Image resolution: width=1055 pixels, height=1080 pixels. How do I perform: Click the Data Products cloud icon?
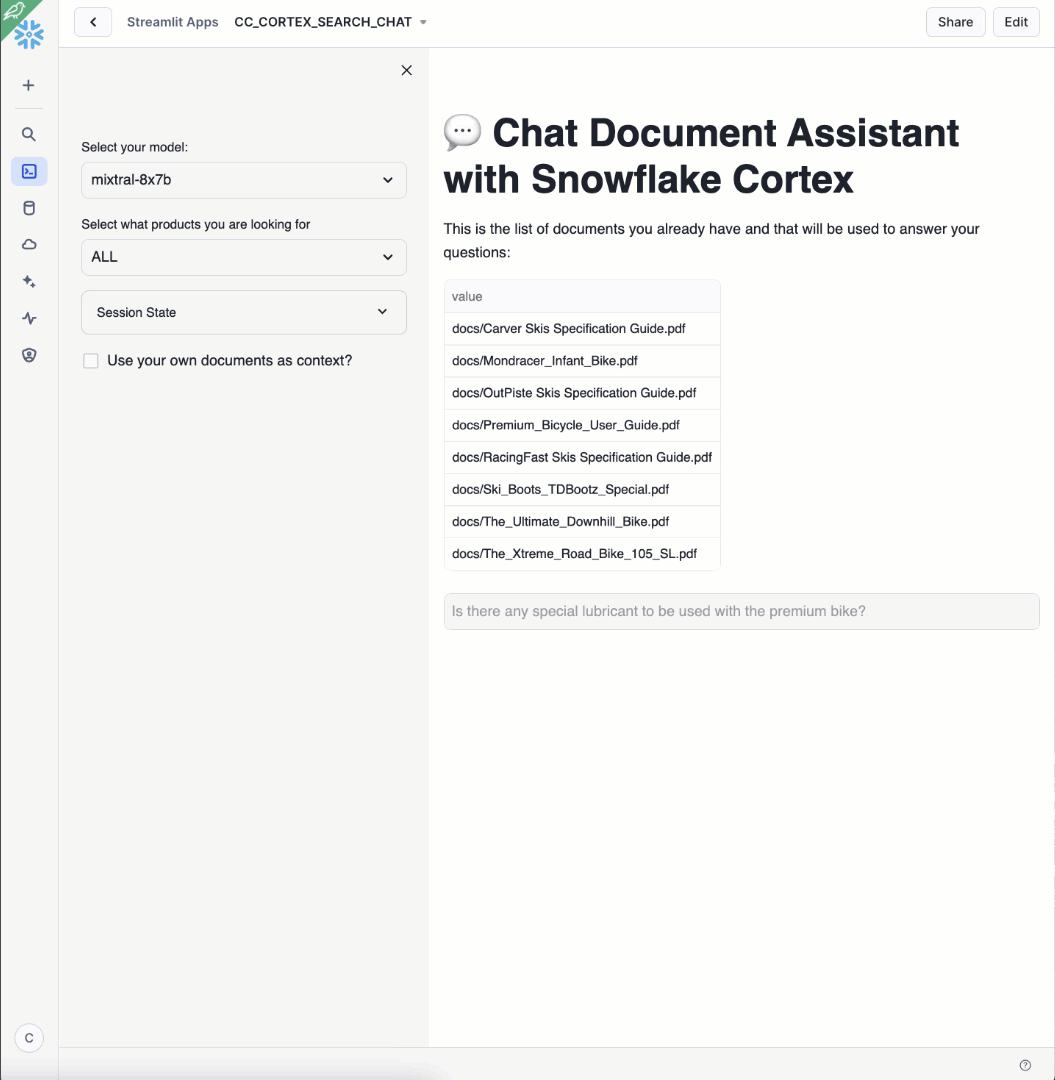[29, 244]
